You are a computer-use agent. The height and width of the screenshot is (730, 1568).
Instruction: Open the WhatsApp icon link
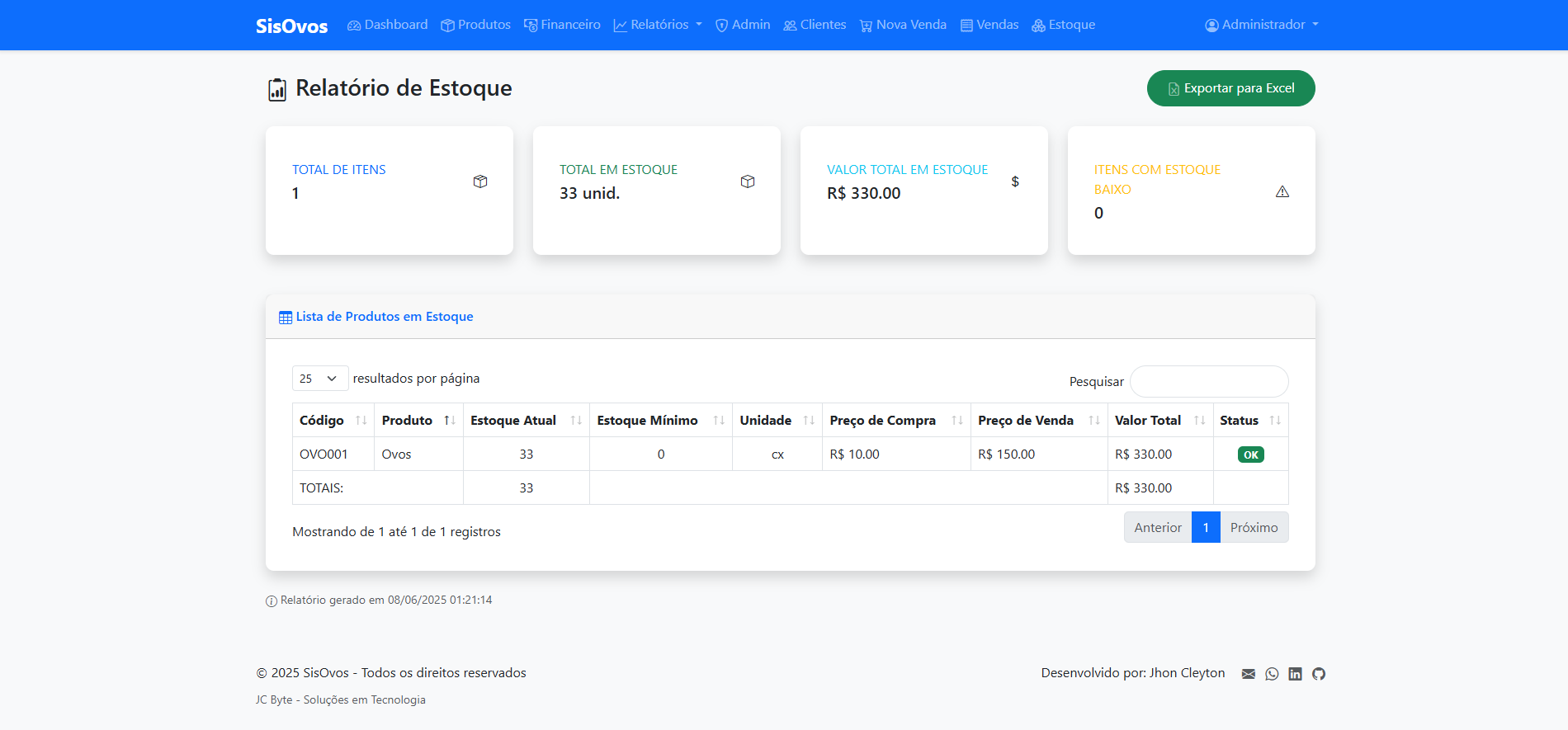coord(1272,674)
